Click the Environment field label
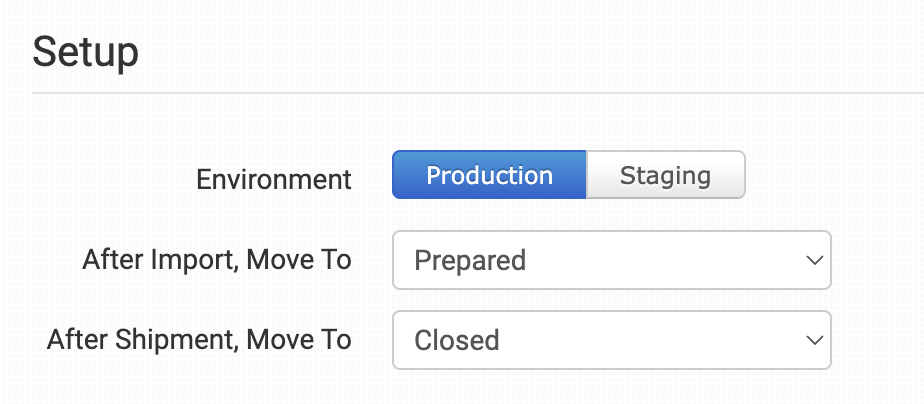Viewport: 924px width, 404px height. (x=274, y=179)
